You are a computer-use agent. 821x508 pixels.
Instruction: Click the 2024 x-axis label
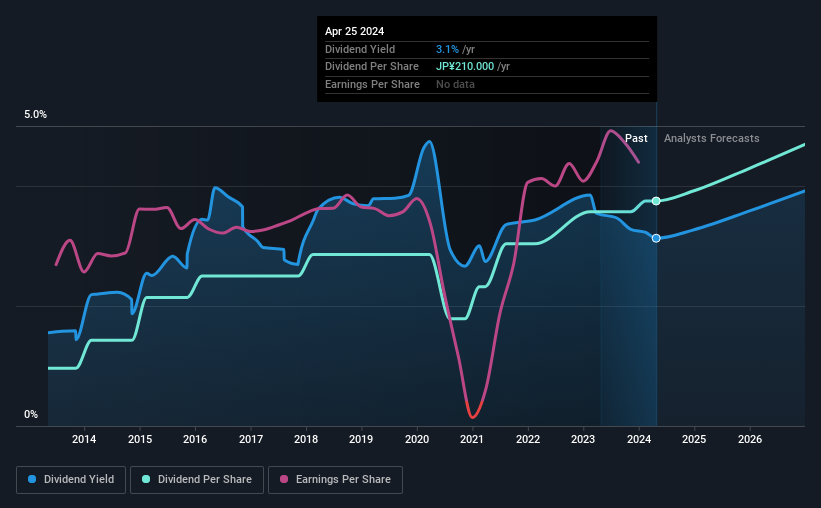click(x=639, y=439)
